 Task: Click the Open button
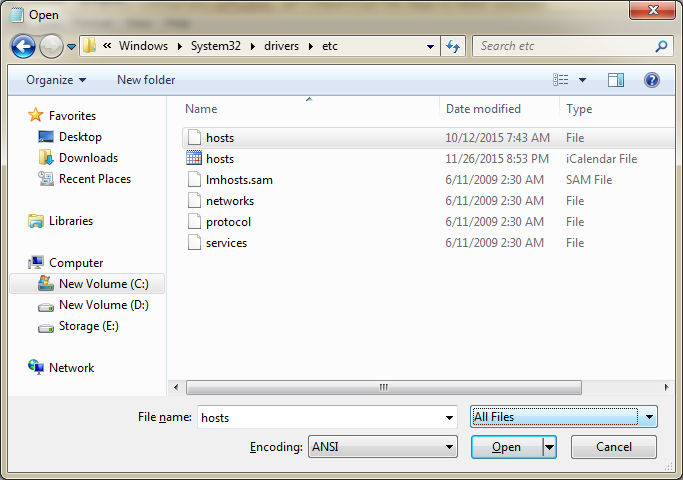(507, 447)
